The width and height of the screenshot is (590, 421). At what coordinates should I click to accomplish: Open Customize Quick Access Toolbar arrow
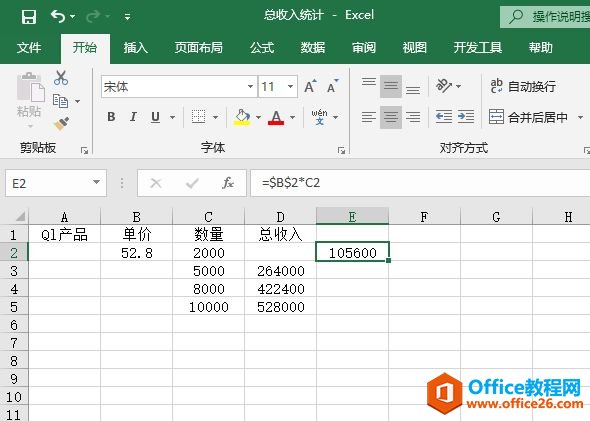pos(128,17)
